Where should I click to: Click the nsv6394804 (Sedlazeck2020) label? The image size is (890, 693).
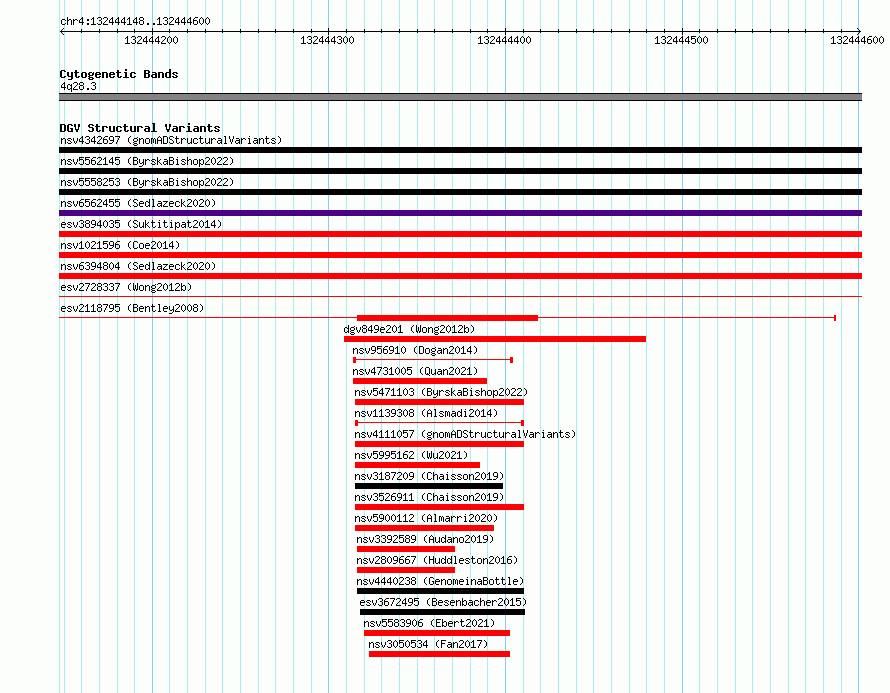point(138,266)
